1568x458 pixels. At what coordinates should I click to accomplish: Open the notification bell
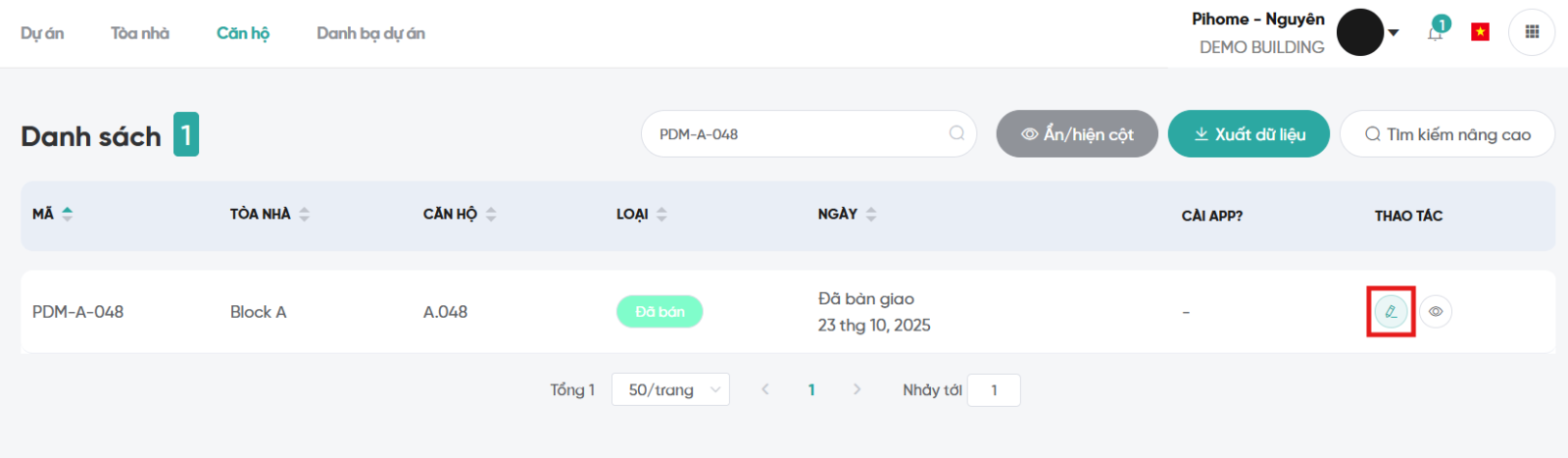point(1436,32)
